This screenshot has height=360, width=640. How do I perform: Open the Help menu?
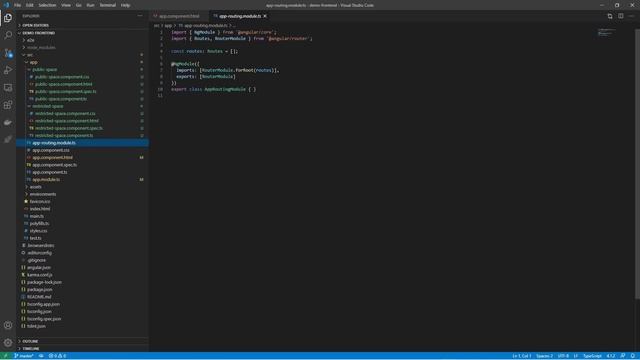coord(125,5)
